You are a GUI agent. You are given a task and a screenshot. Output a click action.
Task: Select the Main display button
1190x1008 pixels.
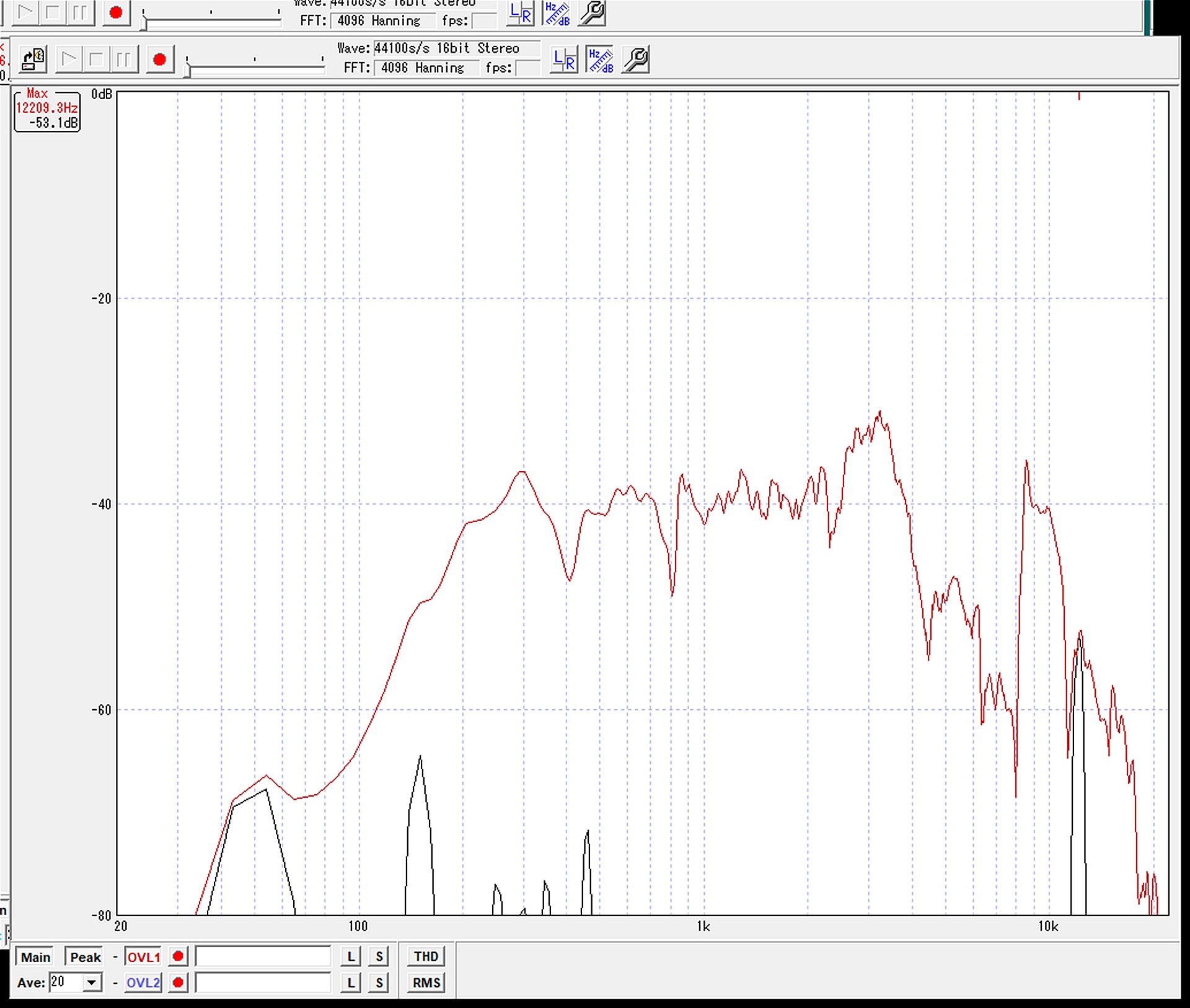35,957
